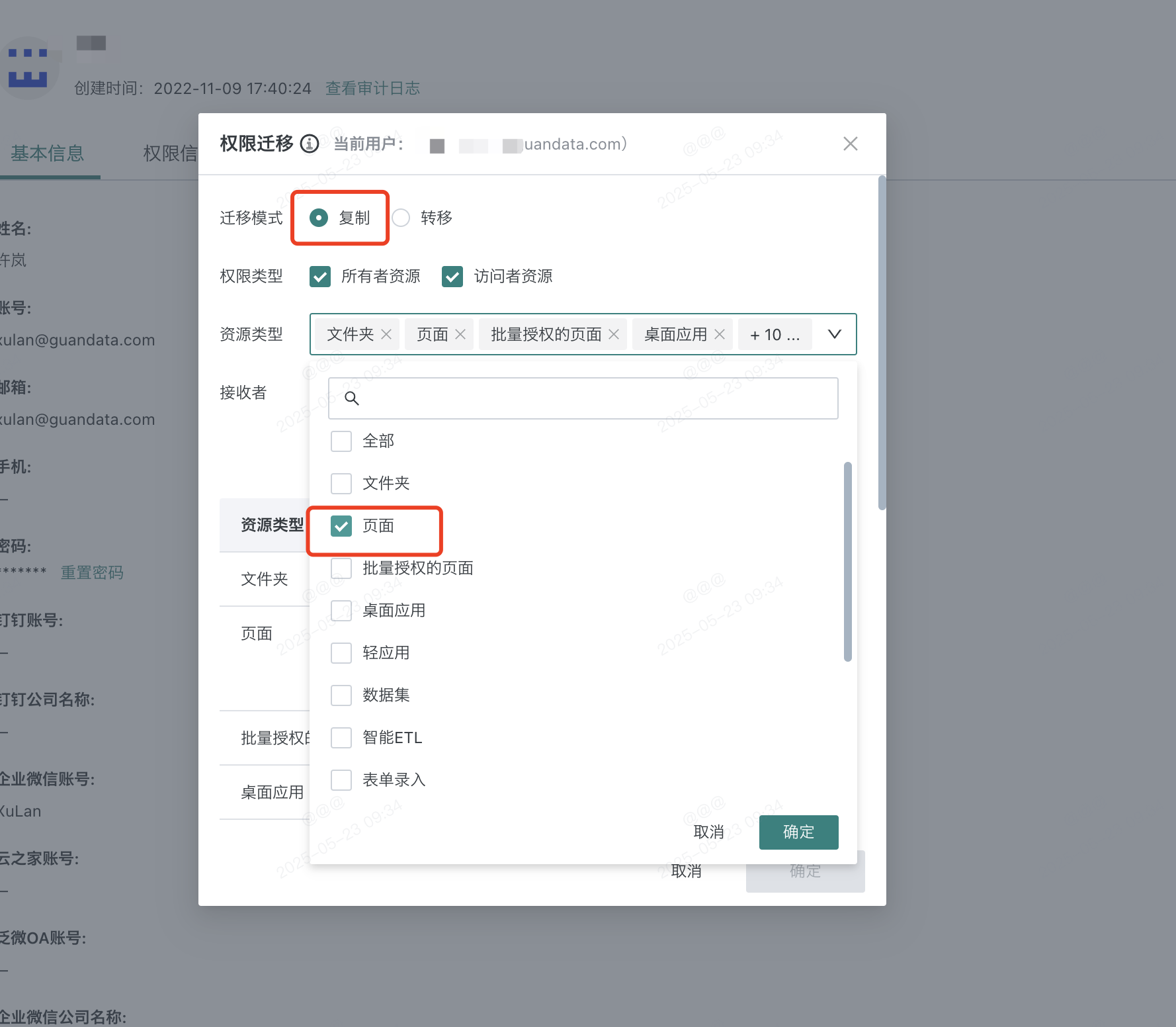
Task: Check the 全部 option in dropdown list
Action: [341, 441]
